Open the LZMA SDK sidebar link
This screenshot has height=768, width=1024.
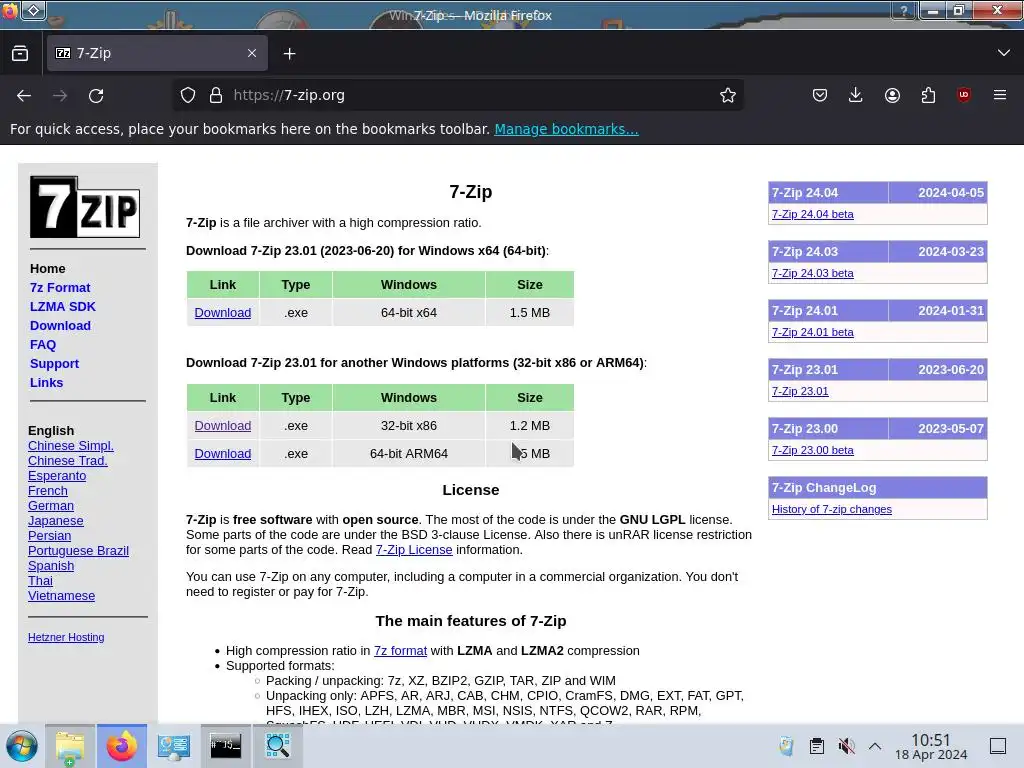[63, 306]
